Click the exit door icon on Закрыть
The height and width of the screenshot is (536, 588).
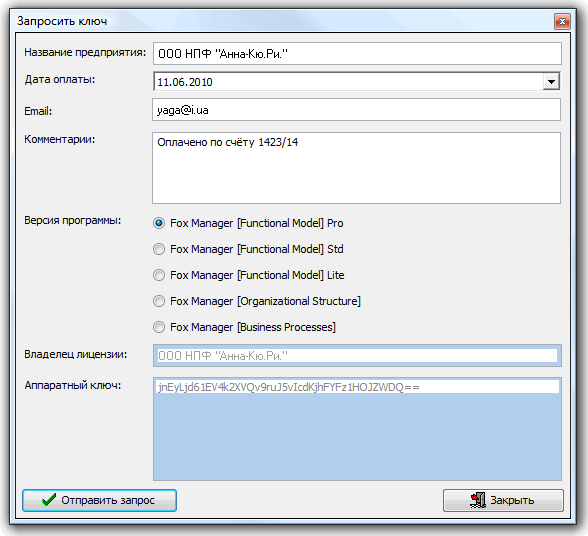pyautogui.click(x=478, y=500)
